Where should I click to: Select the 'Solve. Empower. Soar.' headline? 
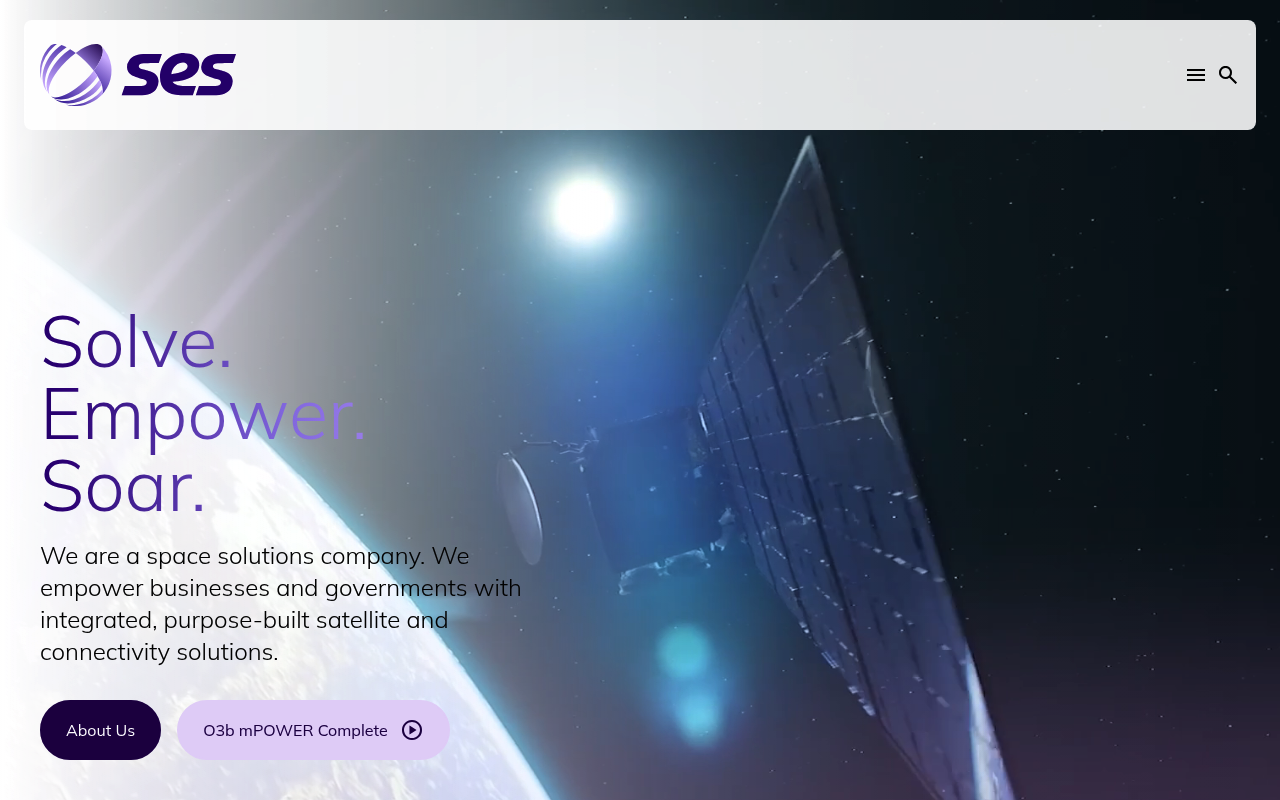click(x=204, y=413)
